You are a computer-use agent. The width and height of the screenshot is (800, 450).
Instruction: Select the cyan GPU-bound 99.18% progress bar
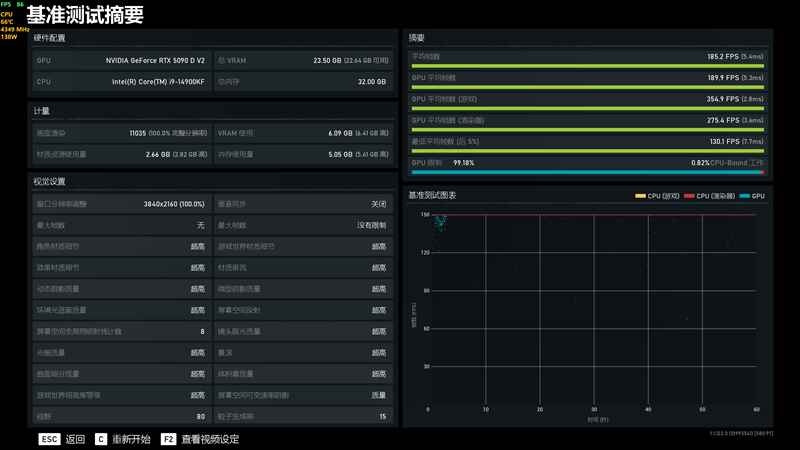[587, 172]
